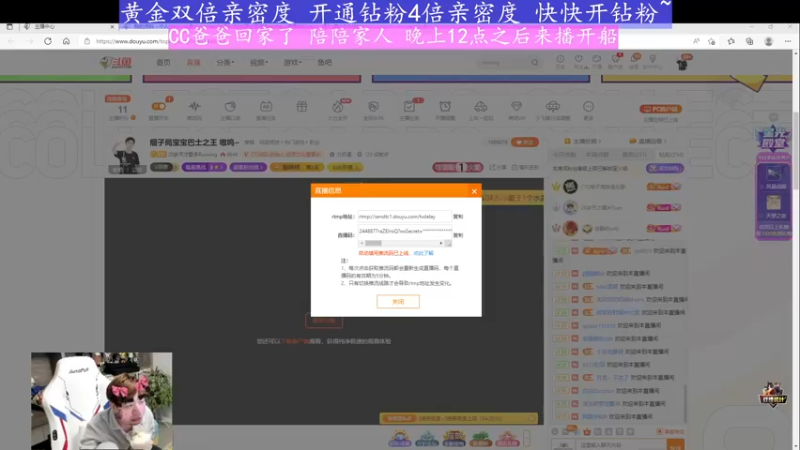Click the site search input field
The image size is (800, 450).
pyautogui.click(x=503, y=62)
